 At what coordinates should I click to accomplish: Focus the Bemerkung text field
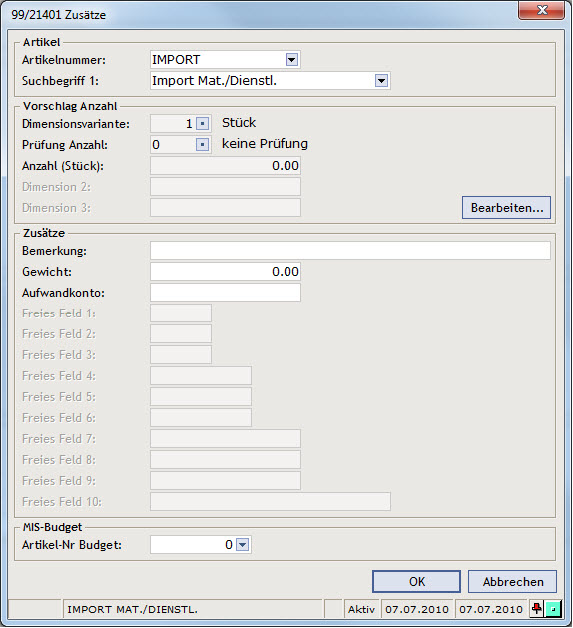(x=350, y=251)
